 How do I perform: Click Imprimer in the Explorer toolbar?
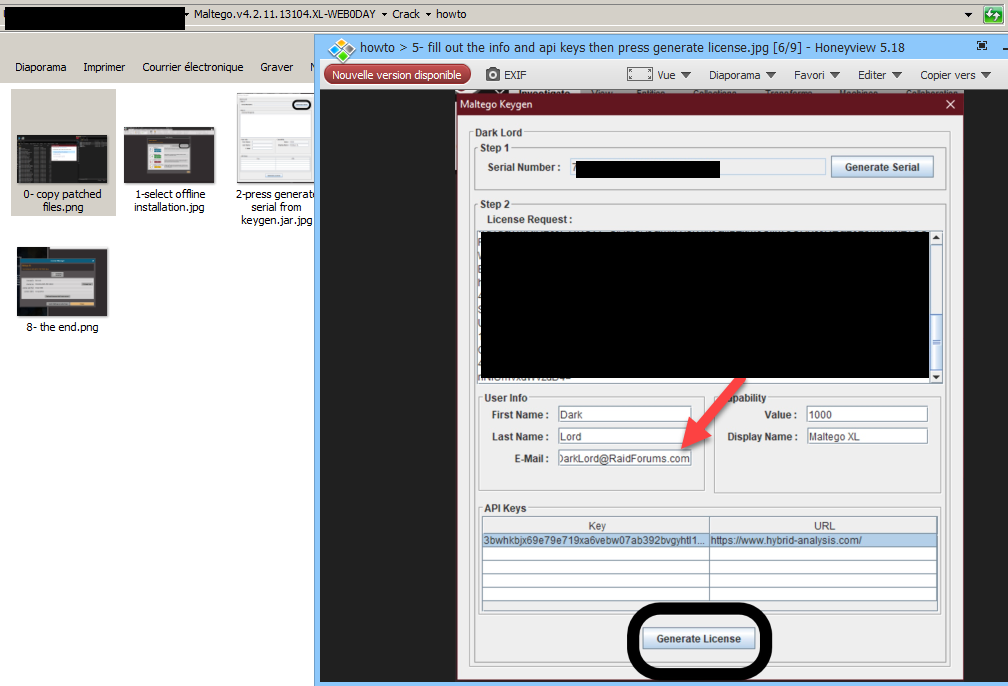coord(104,67)
